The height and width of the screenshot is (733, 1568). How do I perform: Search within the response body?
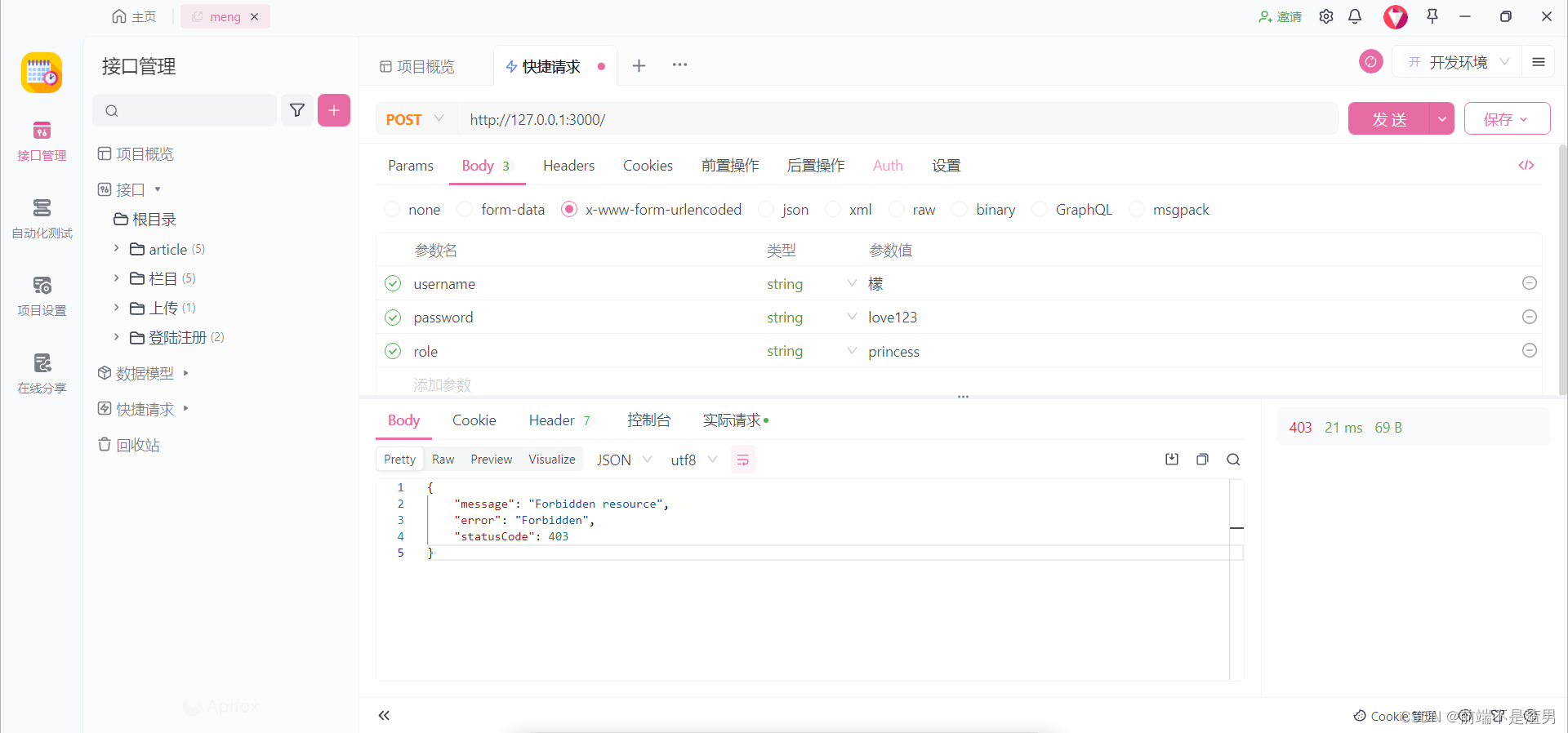tap(1233, 460)
